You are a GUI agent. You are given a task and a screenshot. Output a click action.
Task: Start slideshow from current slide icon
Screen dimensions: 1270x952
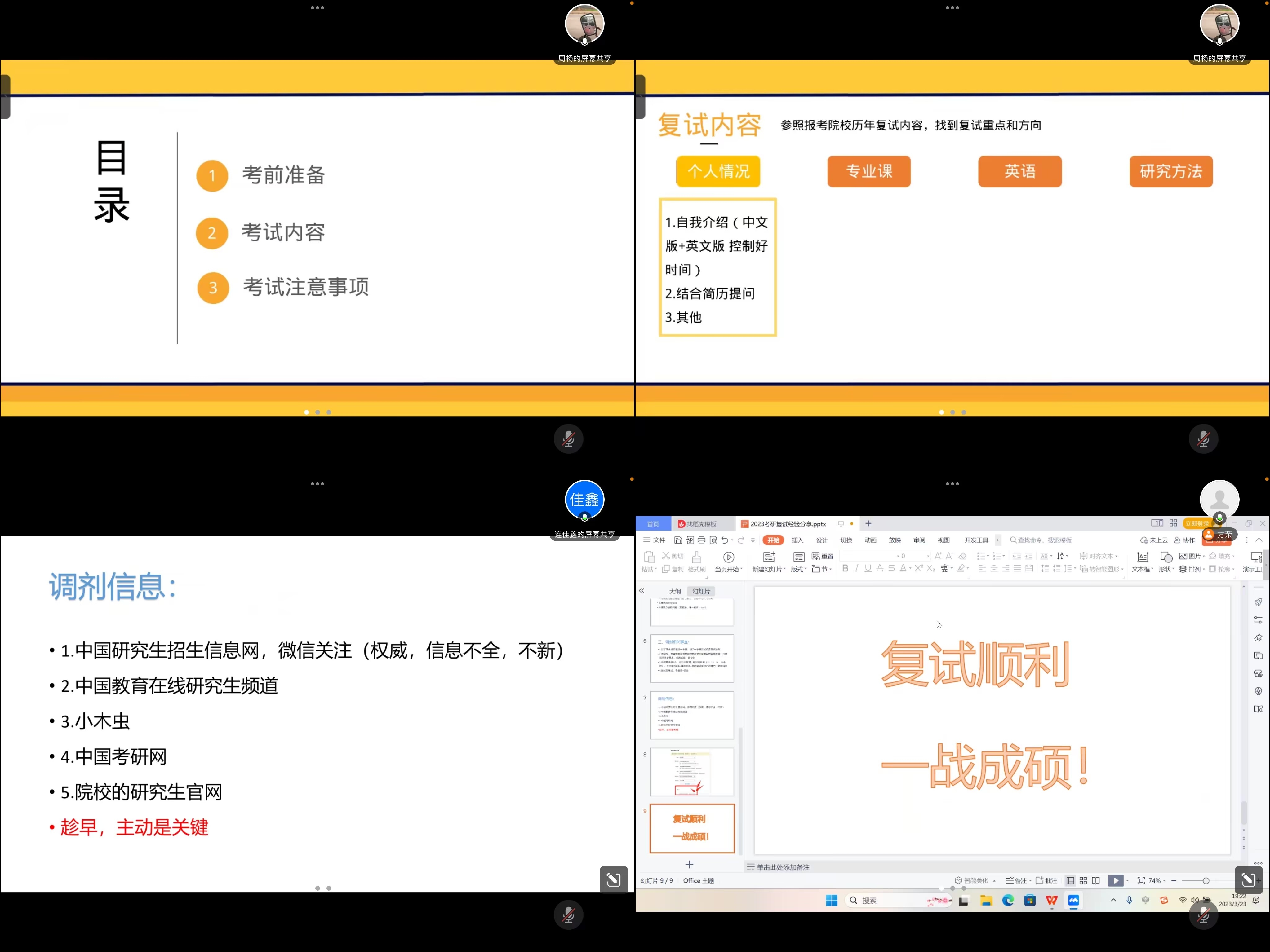[729, 557]
